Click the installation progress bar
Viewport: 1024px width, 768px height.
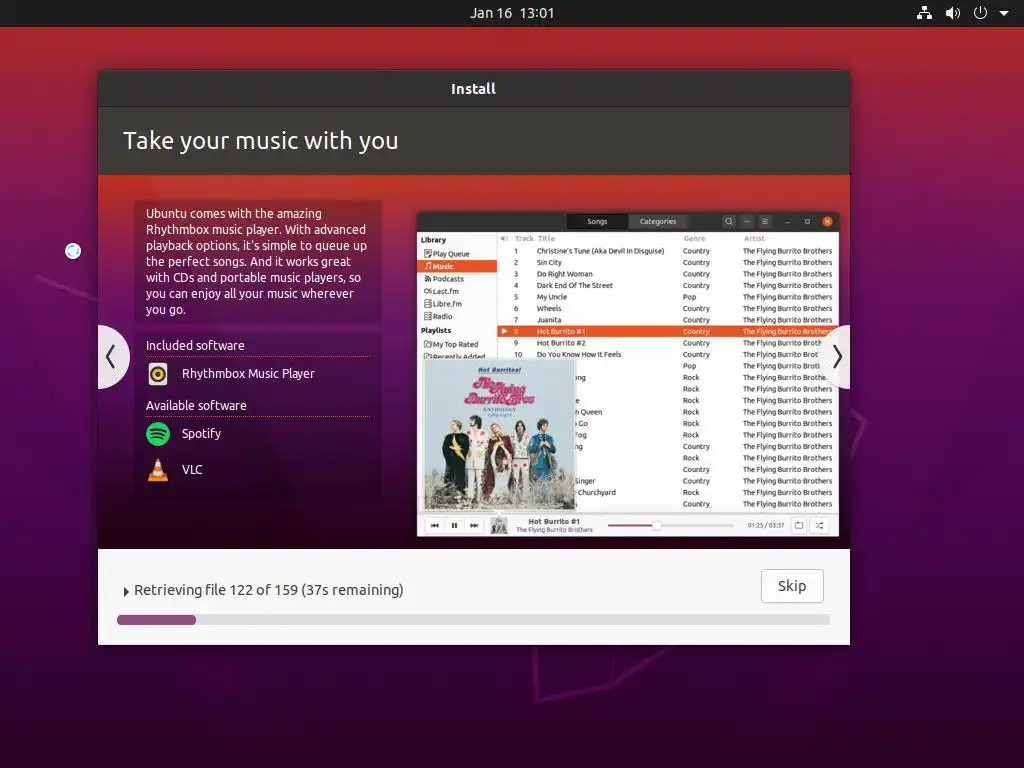click(x=473, y=620)
